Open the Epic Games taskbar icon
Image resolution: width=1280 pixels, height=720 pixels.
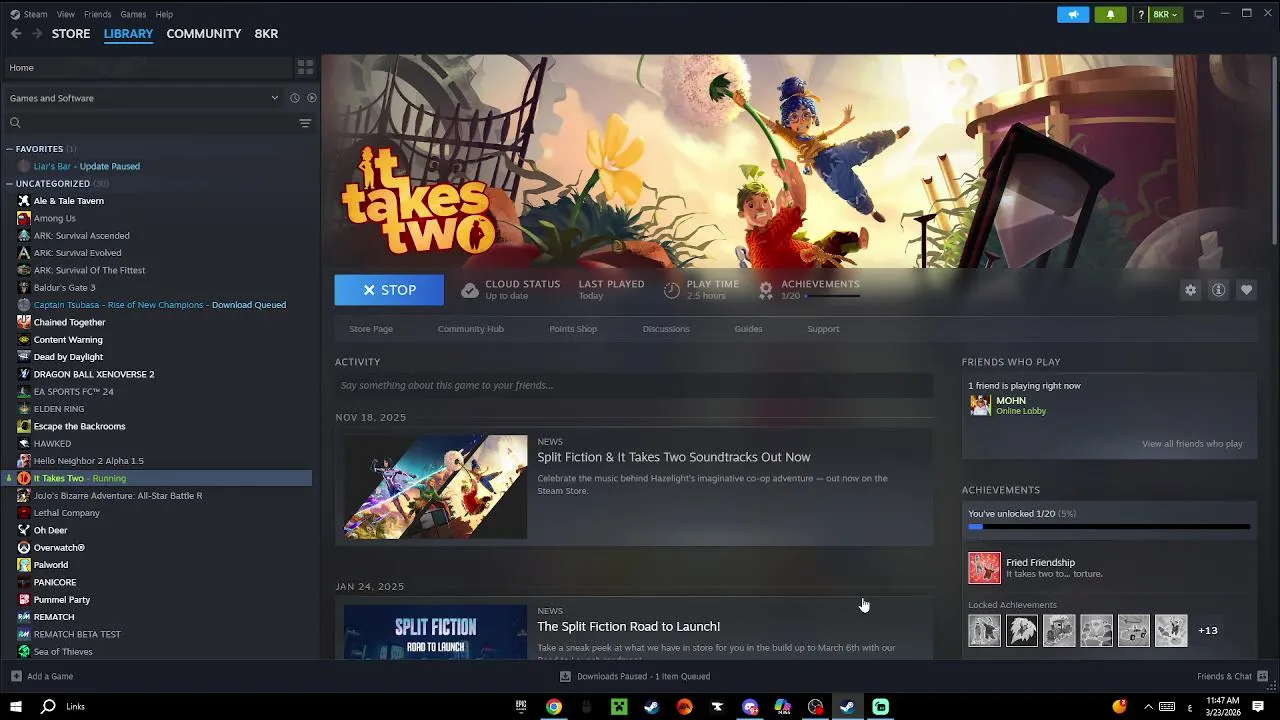(x=521, y=707)
